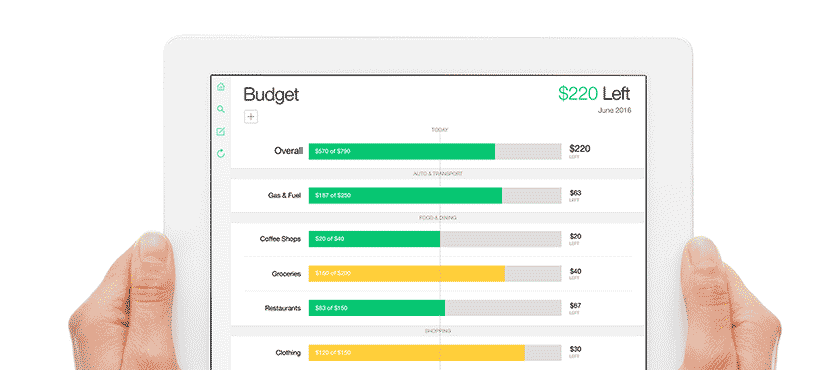The height and width of the screenshot is (370, 820).
Task: Select the Gas & Fuel progress bar
Action: [435, 195]
